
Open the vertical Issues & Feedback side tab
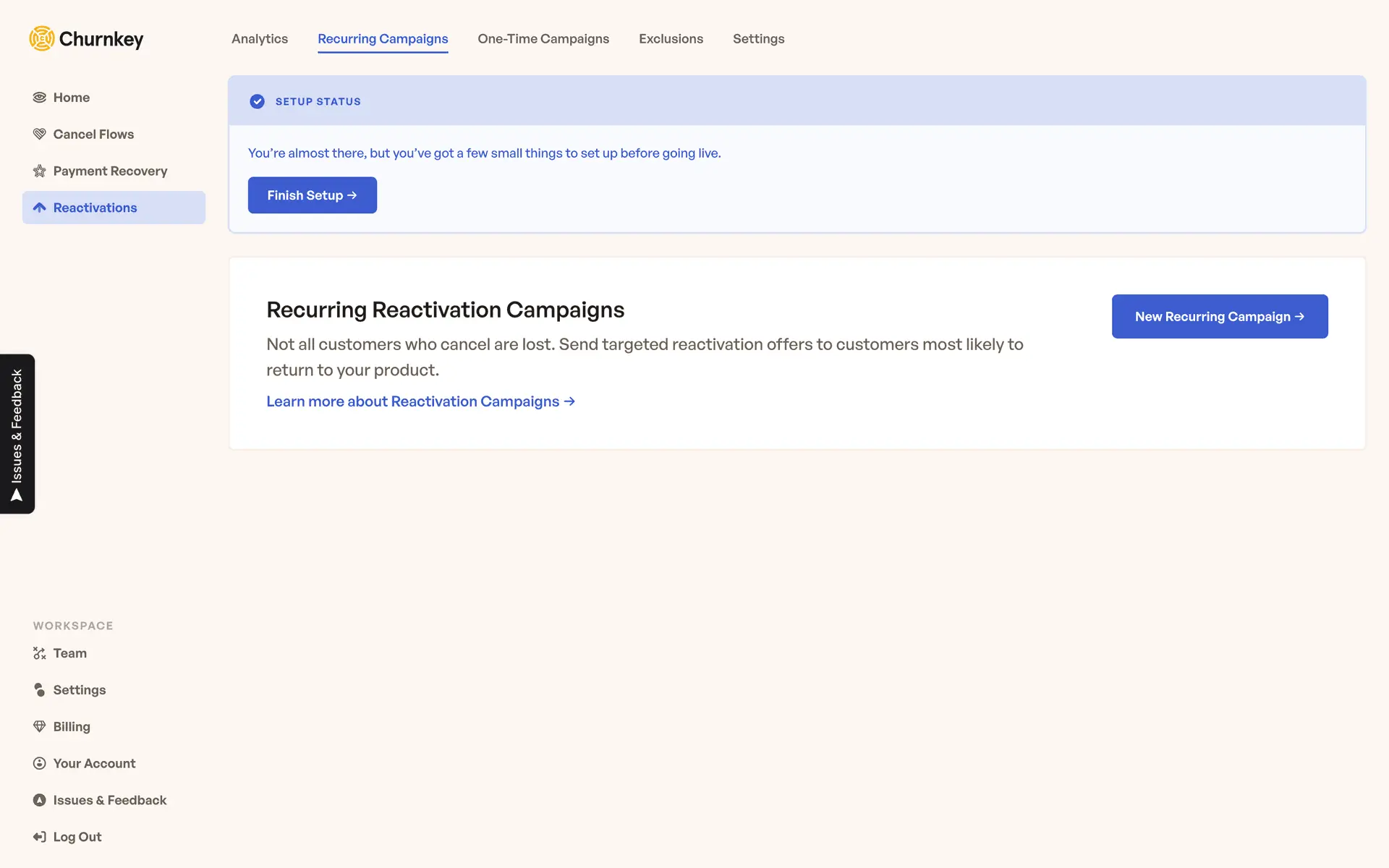pyautogui.click(x=17, y=434)
